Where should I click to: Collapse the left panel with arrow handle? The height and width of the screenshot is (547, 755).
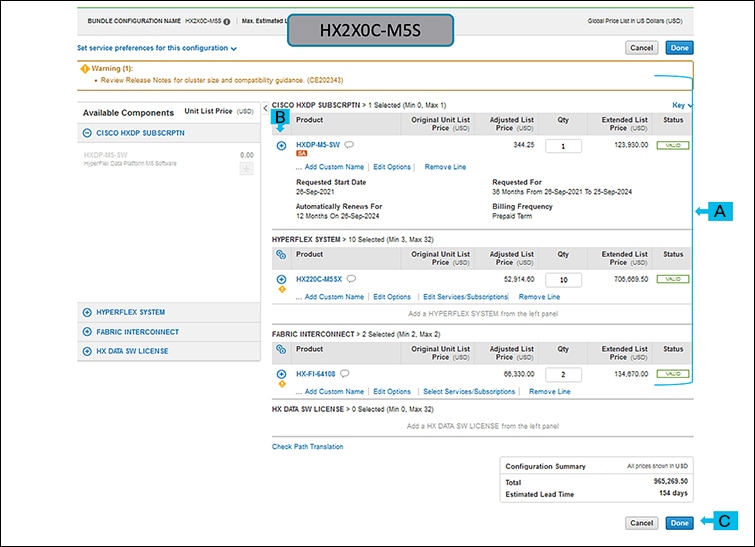click(x=264, y=107)
